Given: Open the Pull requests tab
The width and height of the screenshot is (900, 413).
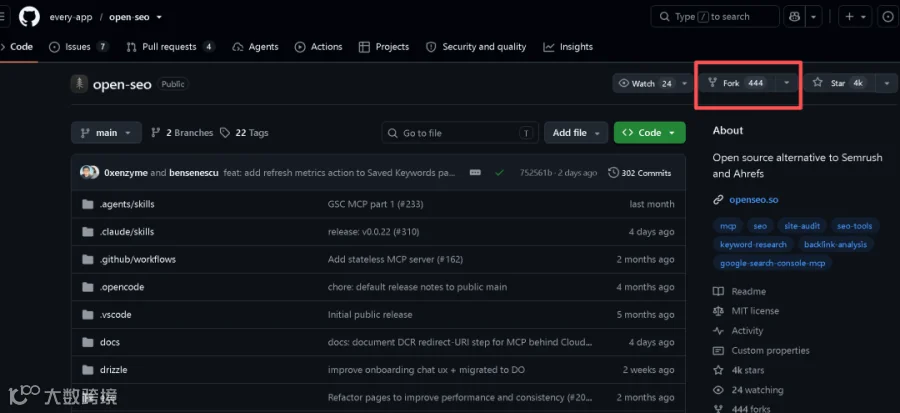Looking at the screenshot, I should click(x=170, y=47).
